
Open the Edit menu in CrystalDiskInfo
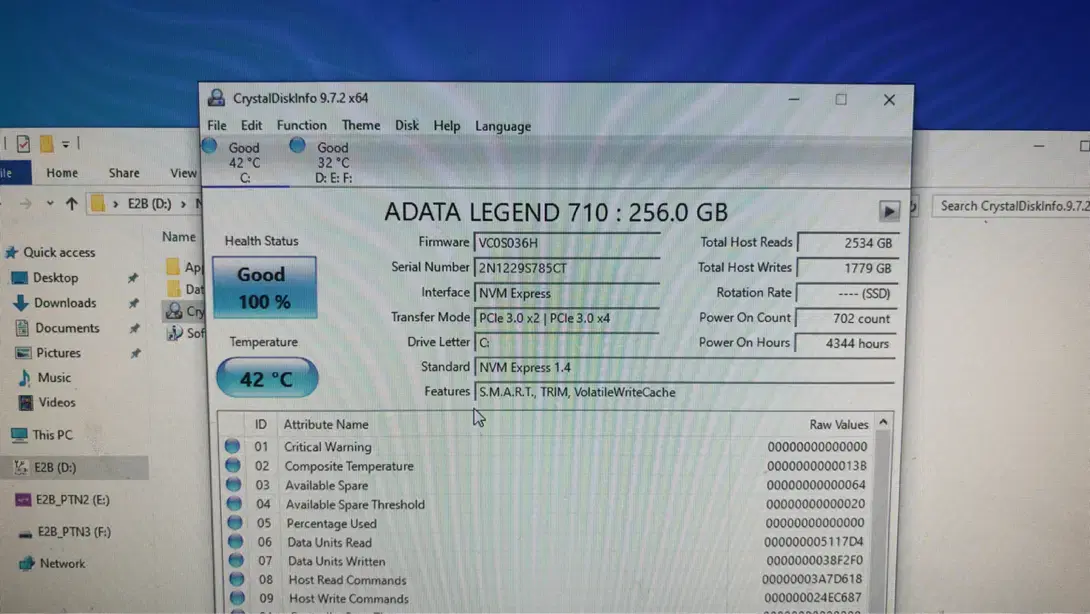click(251, 126)
